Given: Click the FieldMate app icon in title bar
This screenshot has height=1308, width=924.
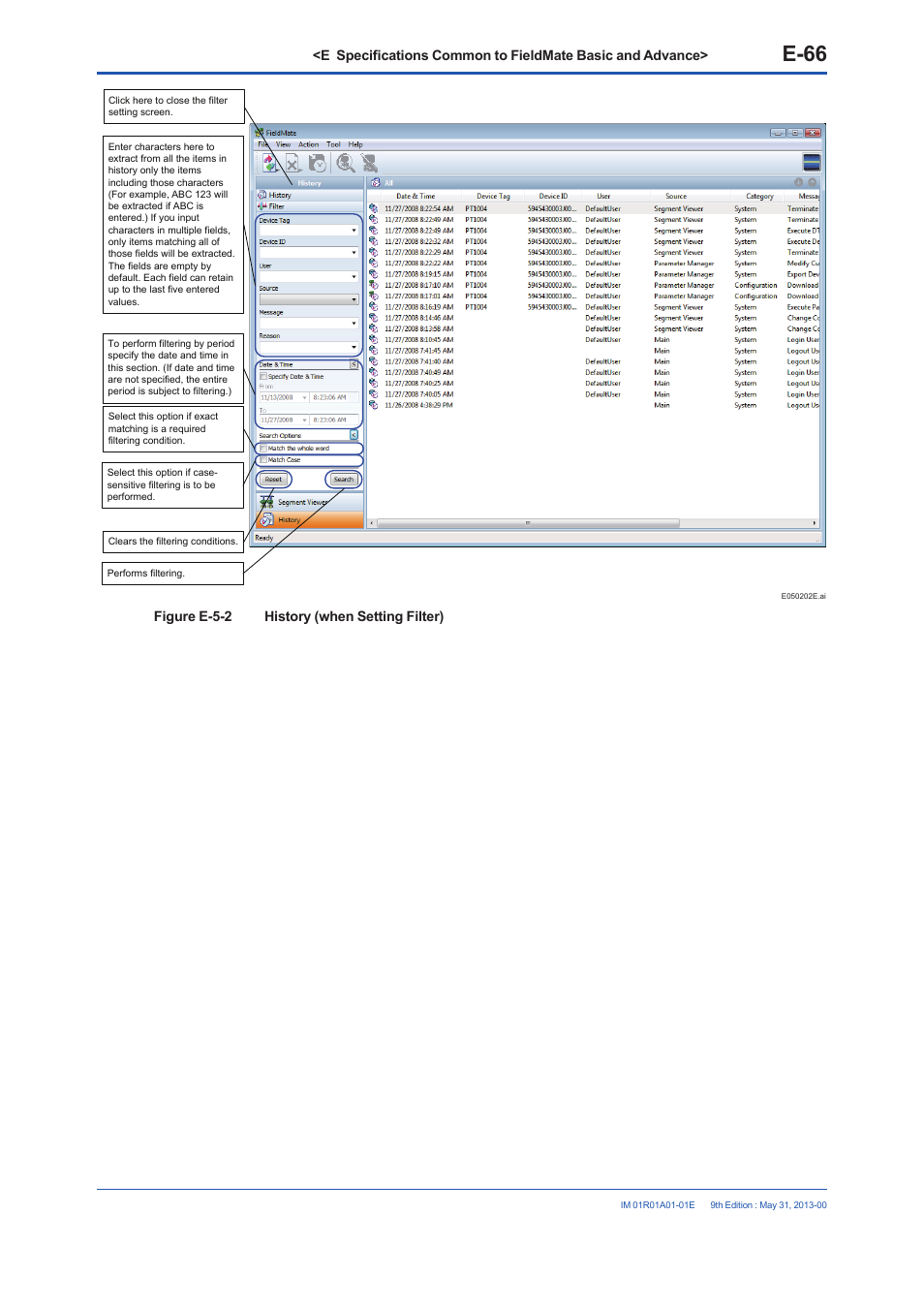Looking at the screenshot, I should click(x=260, y=133).
